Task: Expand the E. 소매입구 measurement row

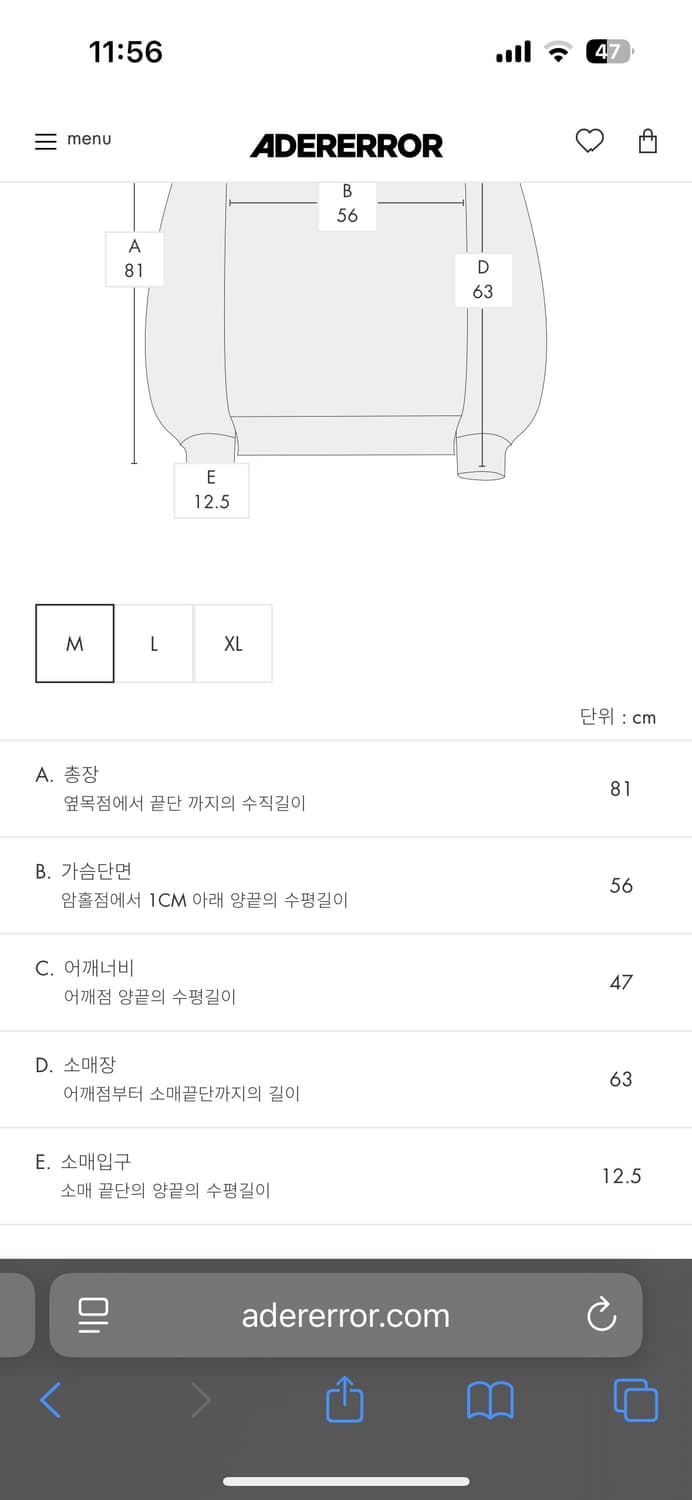Action: coord(346,1175)
